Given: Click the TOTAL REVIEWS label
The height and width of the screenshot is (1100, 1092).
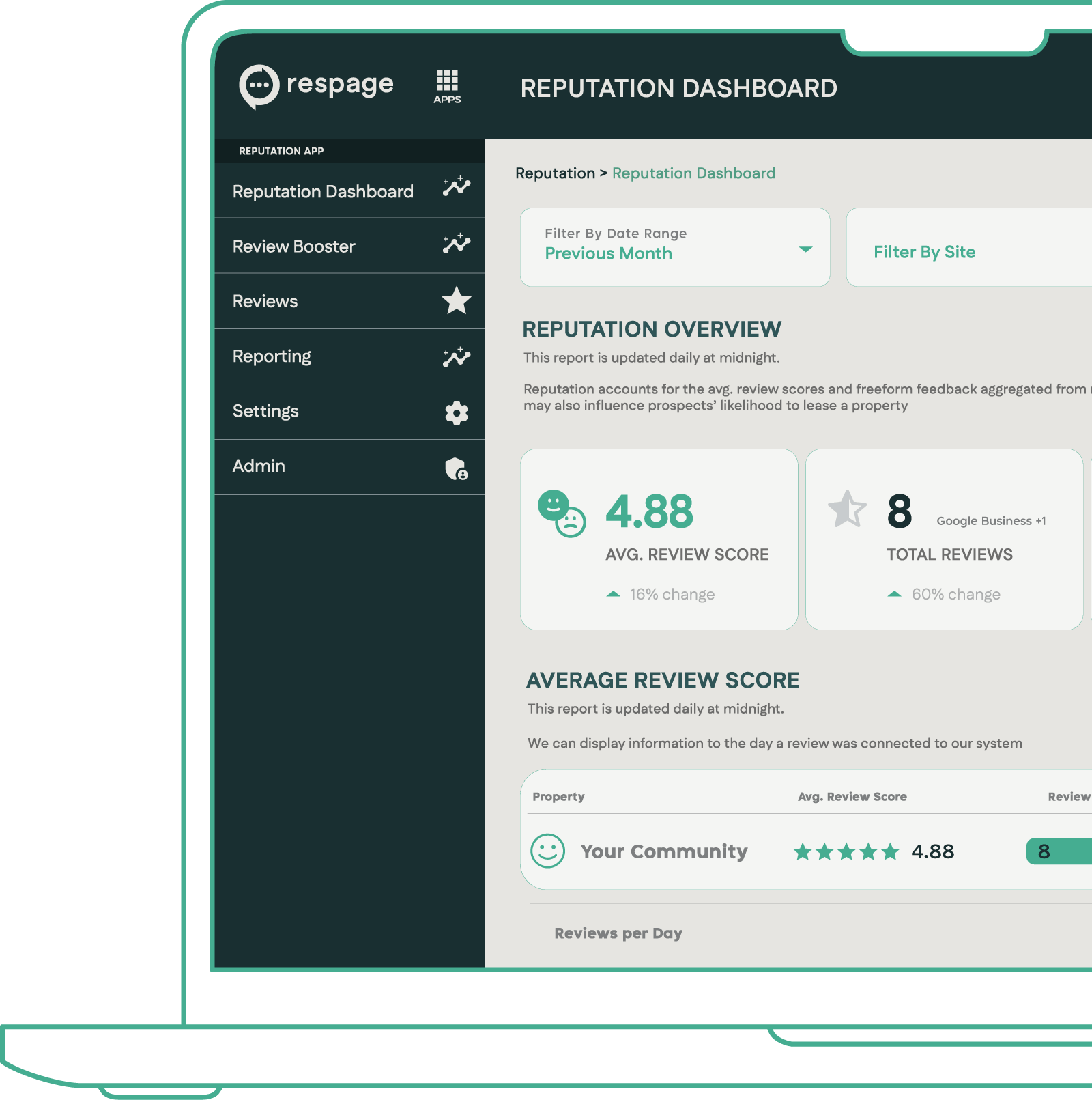Looking at the screenshot, I should [x=950, y=554].
